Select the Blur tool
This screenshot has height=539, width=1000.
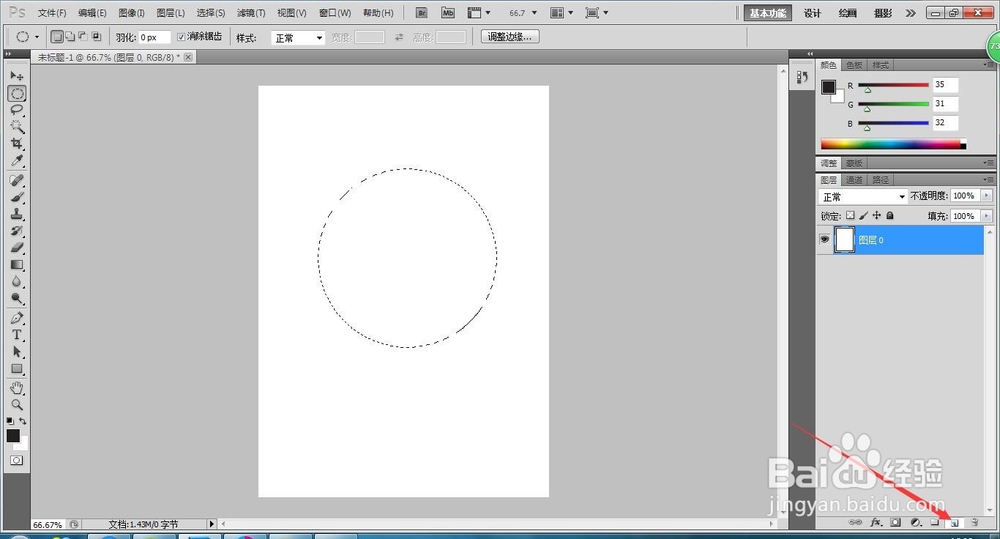tap(17, 281)
